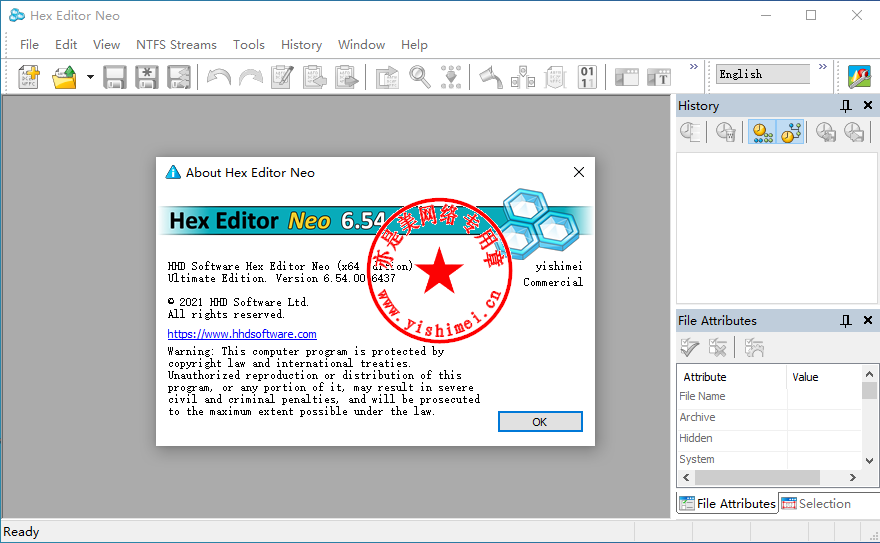Toggle the History clock with branch tree button
This screenshot has height=543, width=880.
(791, 132)
